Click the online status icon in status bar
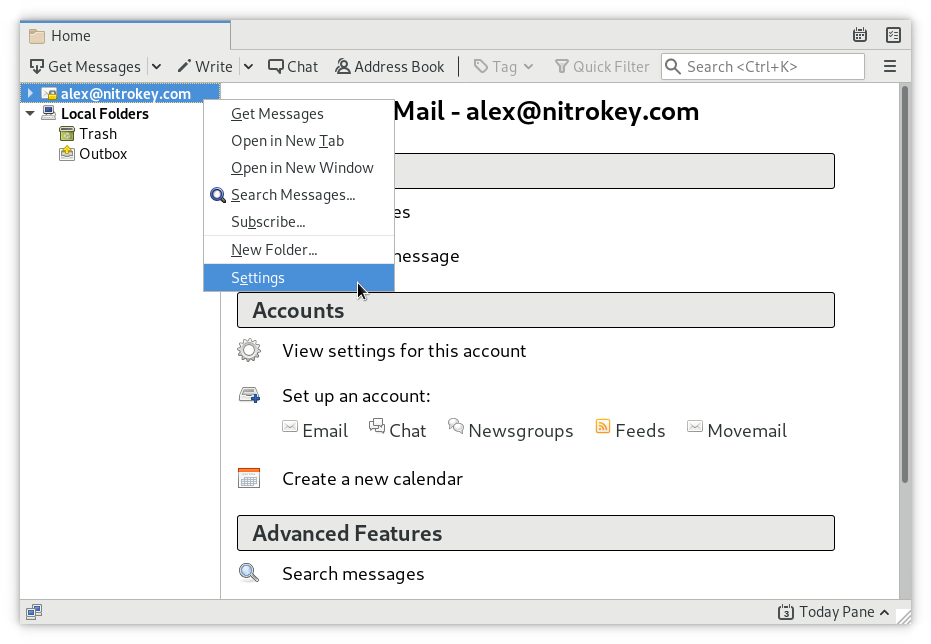 click(34, 611)
